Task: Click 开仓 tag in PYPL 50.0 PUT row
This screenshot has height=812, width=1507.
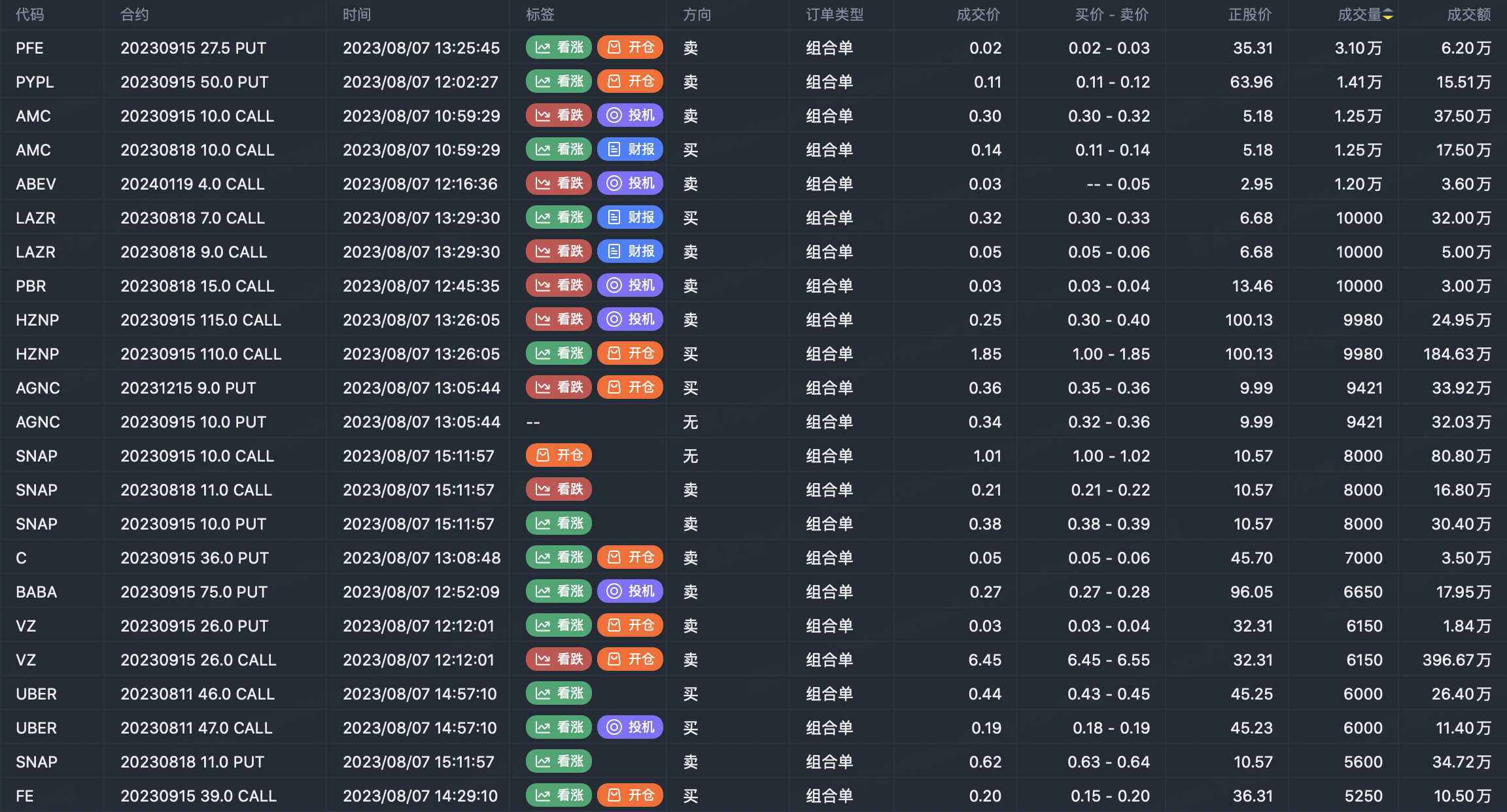Action: (x=630, y=81)
